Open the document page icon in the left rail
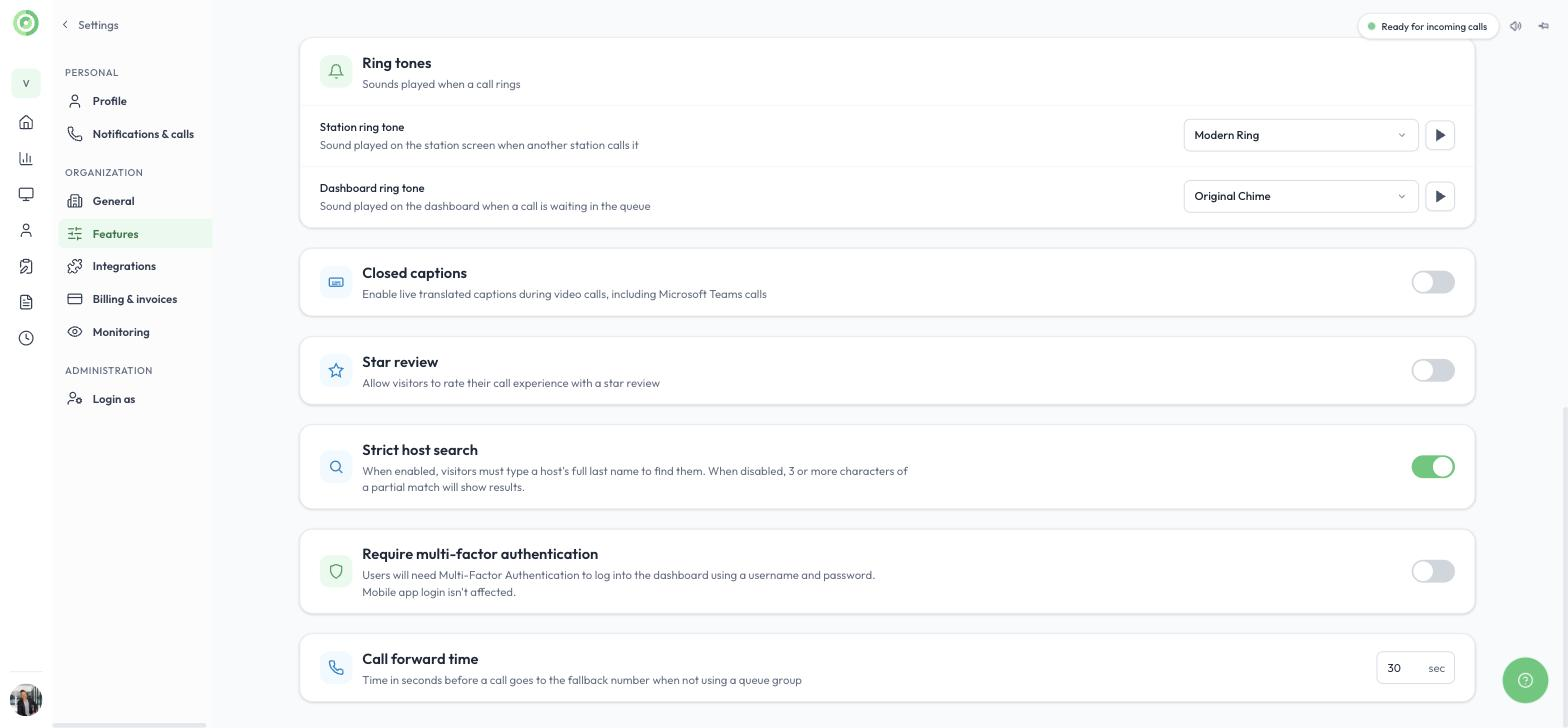Viewport: 1568px width, 728px height. 26,302
